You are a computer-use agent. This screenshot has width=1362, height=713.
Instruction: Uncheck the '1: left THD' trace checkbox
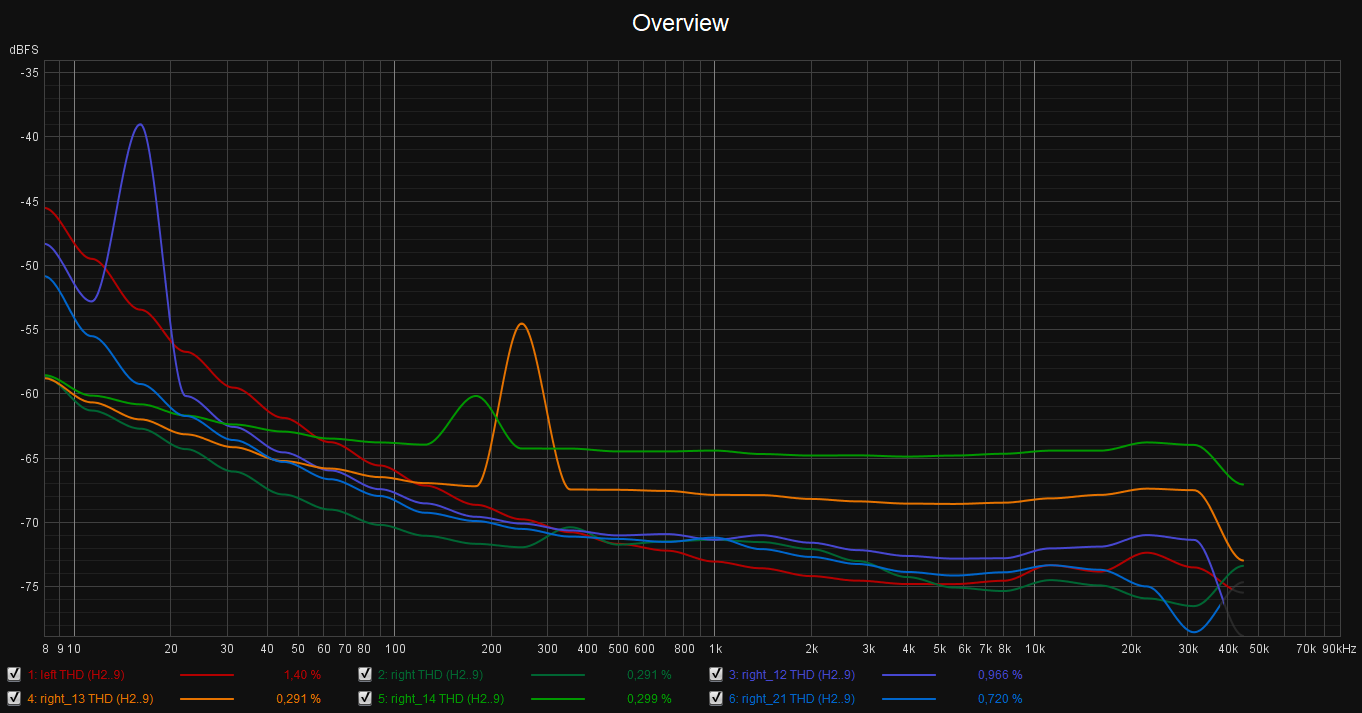point(14,674)
